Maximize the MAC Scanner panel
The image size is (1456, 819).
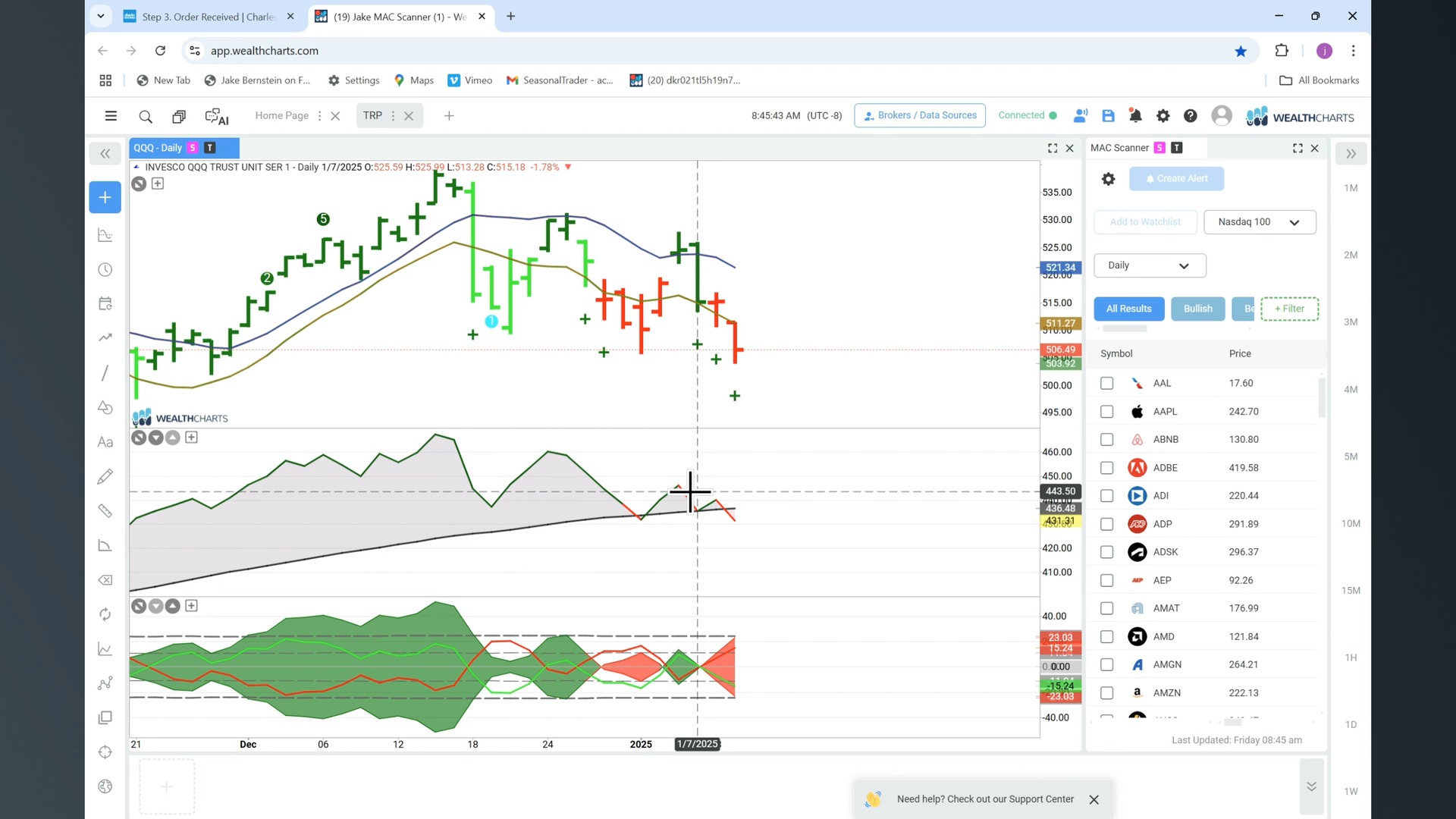[1298, 148]
